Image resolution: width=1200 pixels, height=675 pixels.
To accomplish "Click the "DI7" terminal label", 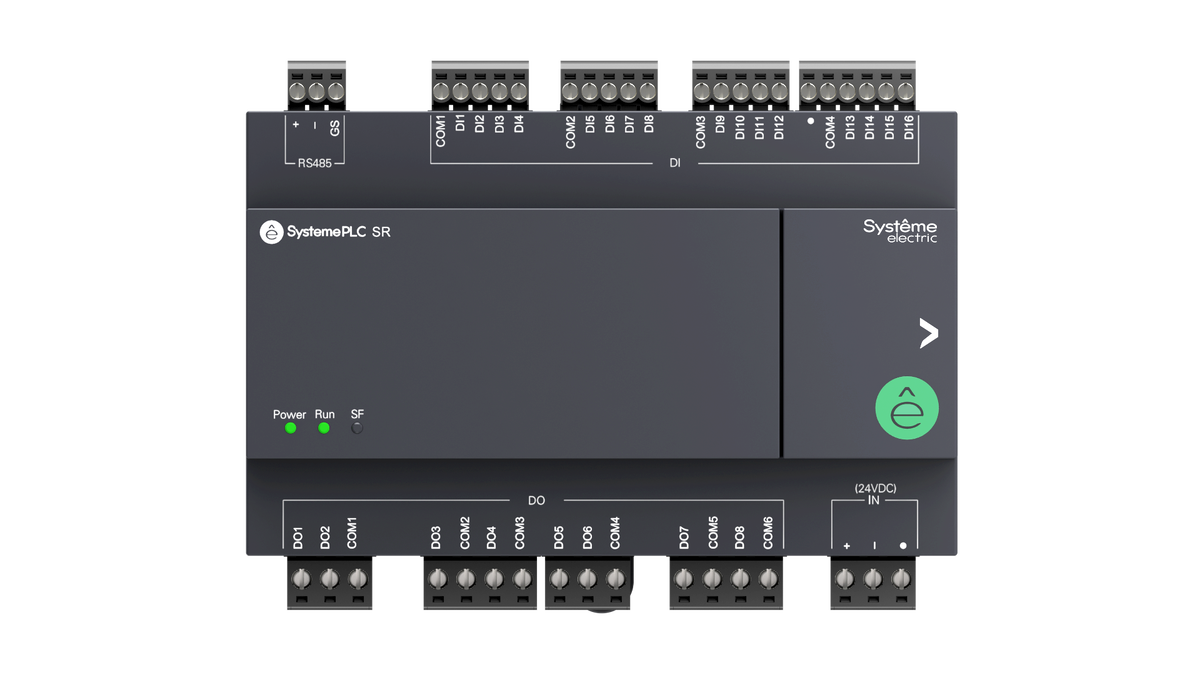I will 629,125.
